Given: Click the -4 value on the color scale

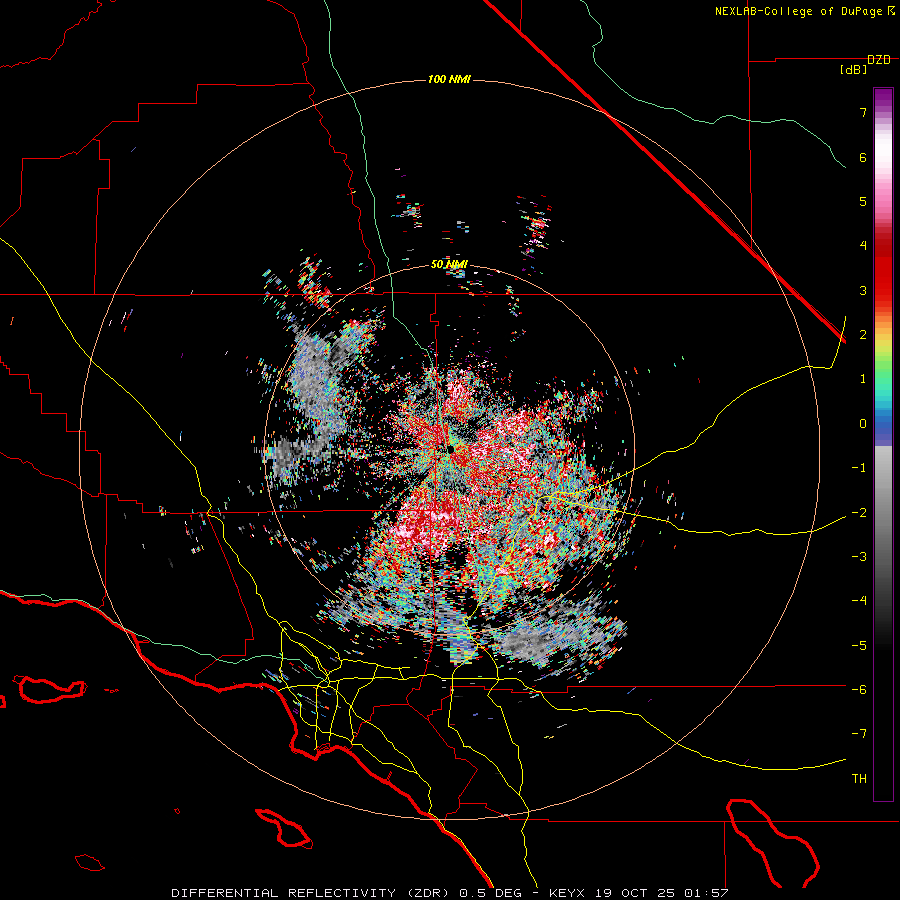Looking at the screenshot, I should pyautogui.click(x=859, y=601).
